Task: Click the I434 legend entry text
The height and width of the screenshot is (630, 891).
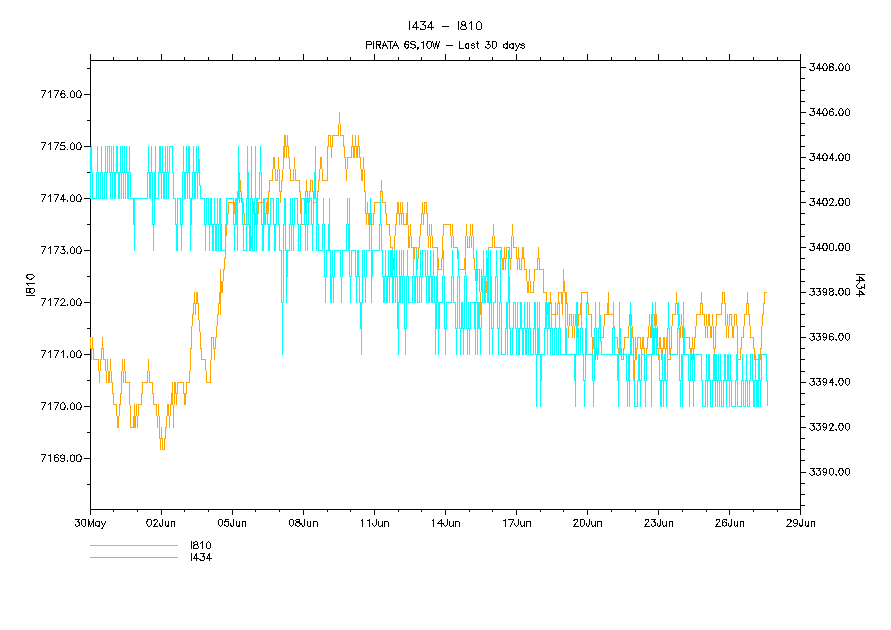Action: click(200, 557)
